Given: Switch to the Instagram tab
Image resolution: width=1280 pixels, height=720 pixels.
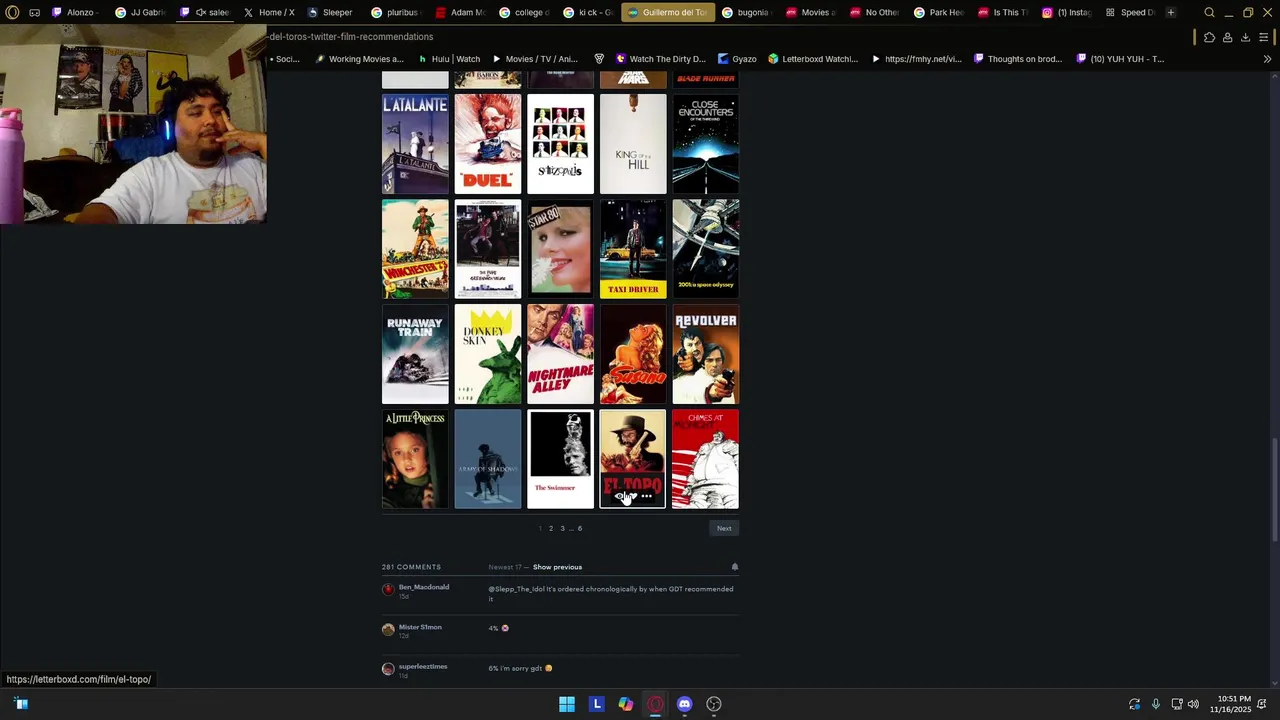Looking at the screenshot, I should (1066, 12).
